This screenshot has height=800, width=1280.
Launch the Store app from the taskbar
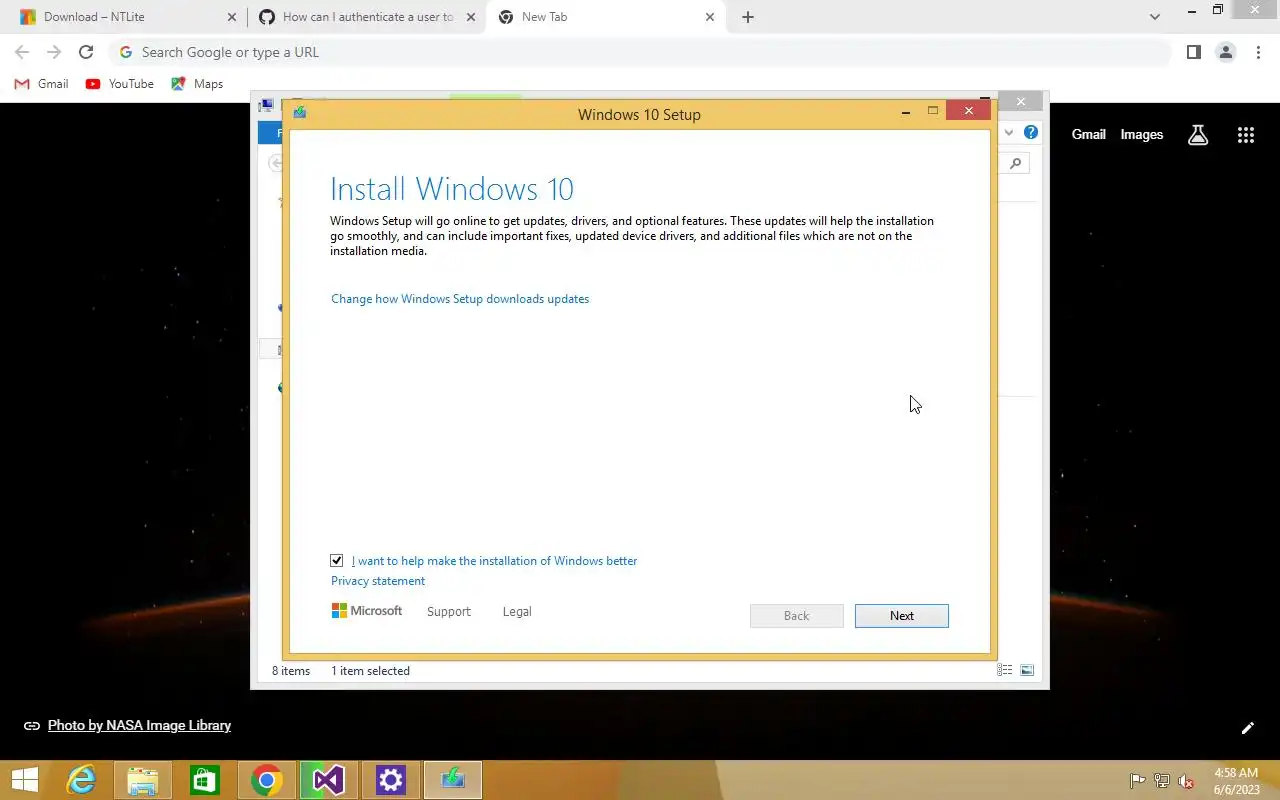(x=204, y=780)
